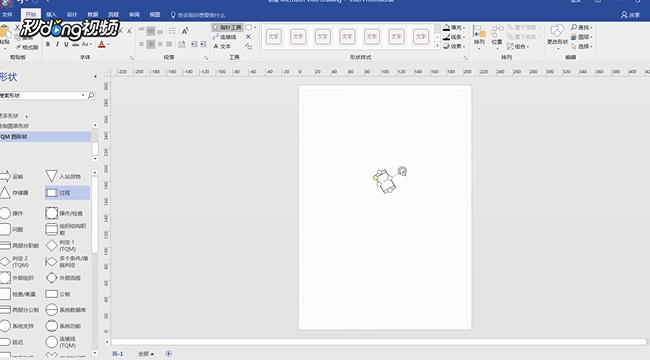
Task: Select the Inbound Goods (入站货物) triangle shape
Action: tap(63, 176)
